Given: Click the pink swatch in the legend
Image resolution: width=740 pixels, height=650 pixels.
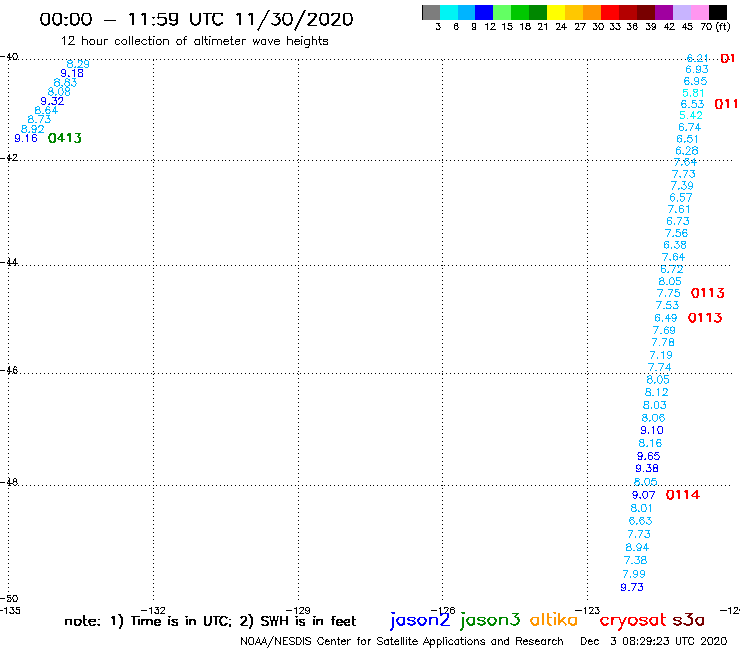Looking at the screenshot, I should 700,12.
